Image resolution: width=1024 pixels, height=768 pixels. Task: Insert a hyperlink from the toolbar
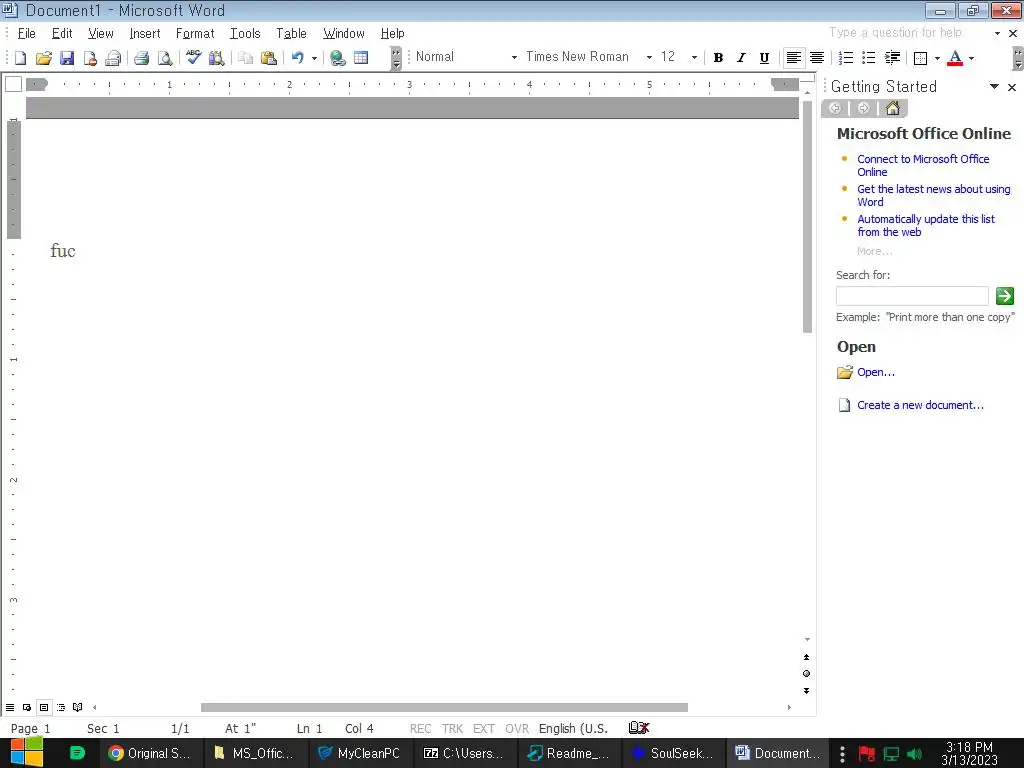[x=338, y=58]
